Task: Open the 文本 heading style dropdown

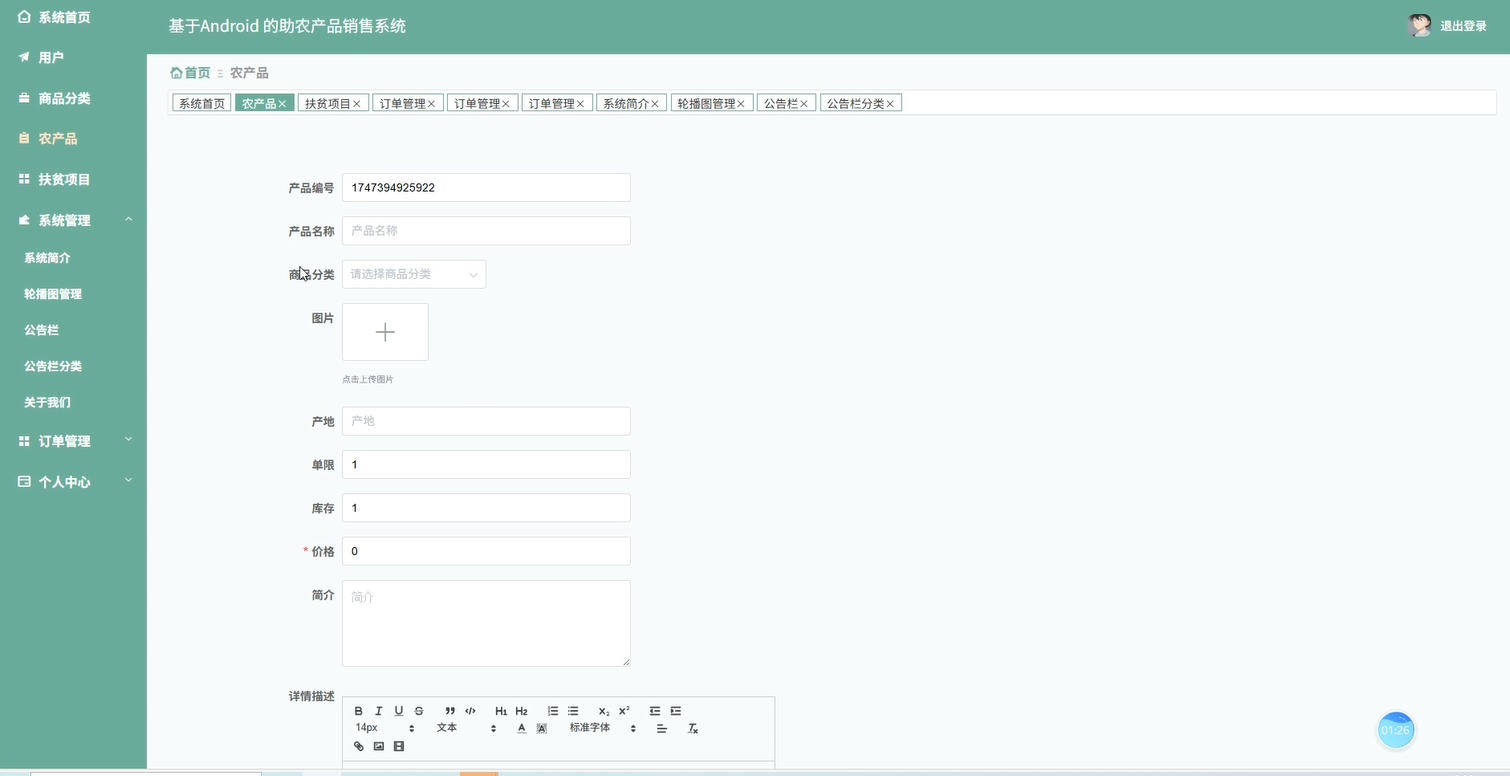Action: 466,728
